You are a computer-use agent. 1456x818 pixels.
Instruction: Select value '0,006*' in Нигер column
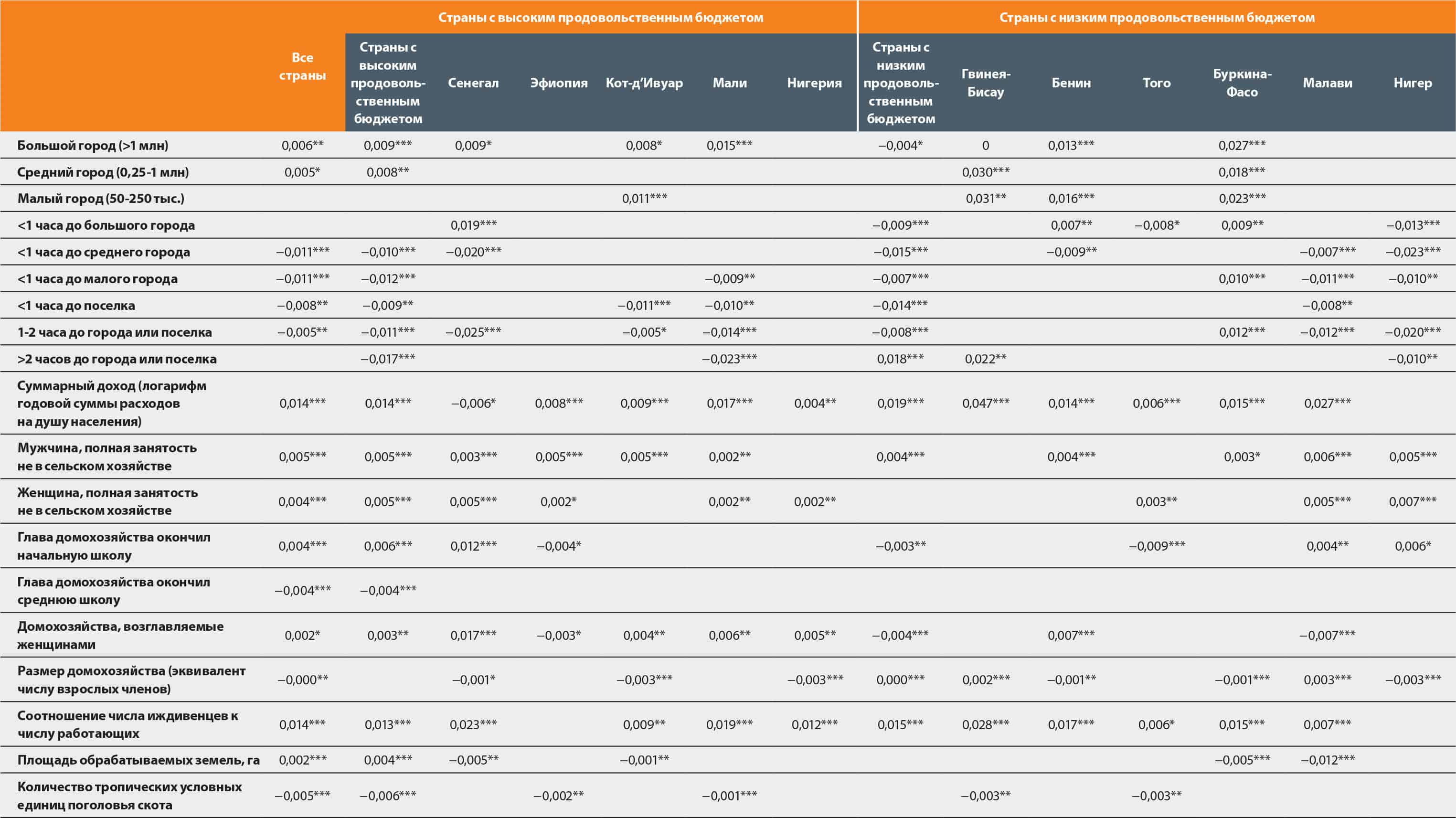[1413, 546]
